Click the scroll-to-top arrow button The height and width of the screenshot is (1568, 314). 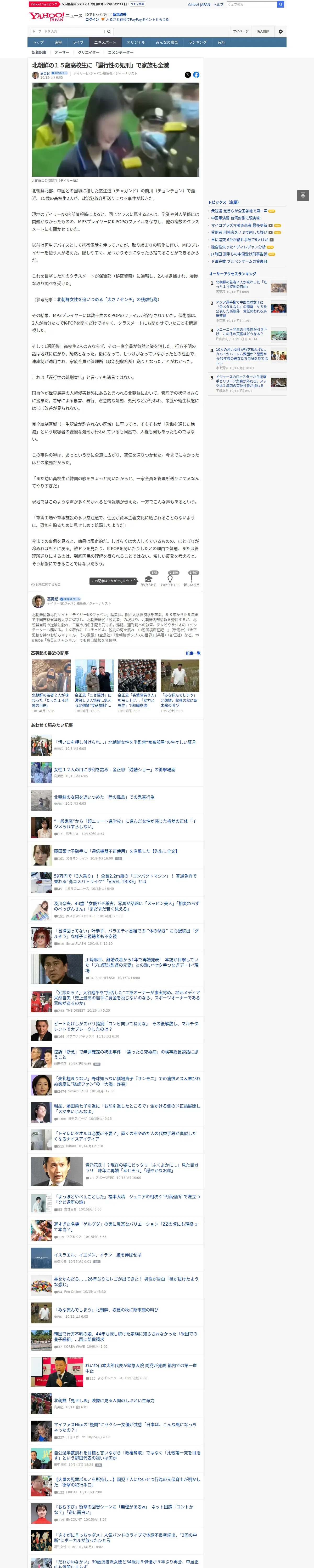point(303,195)
